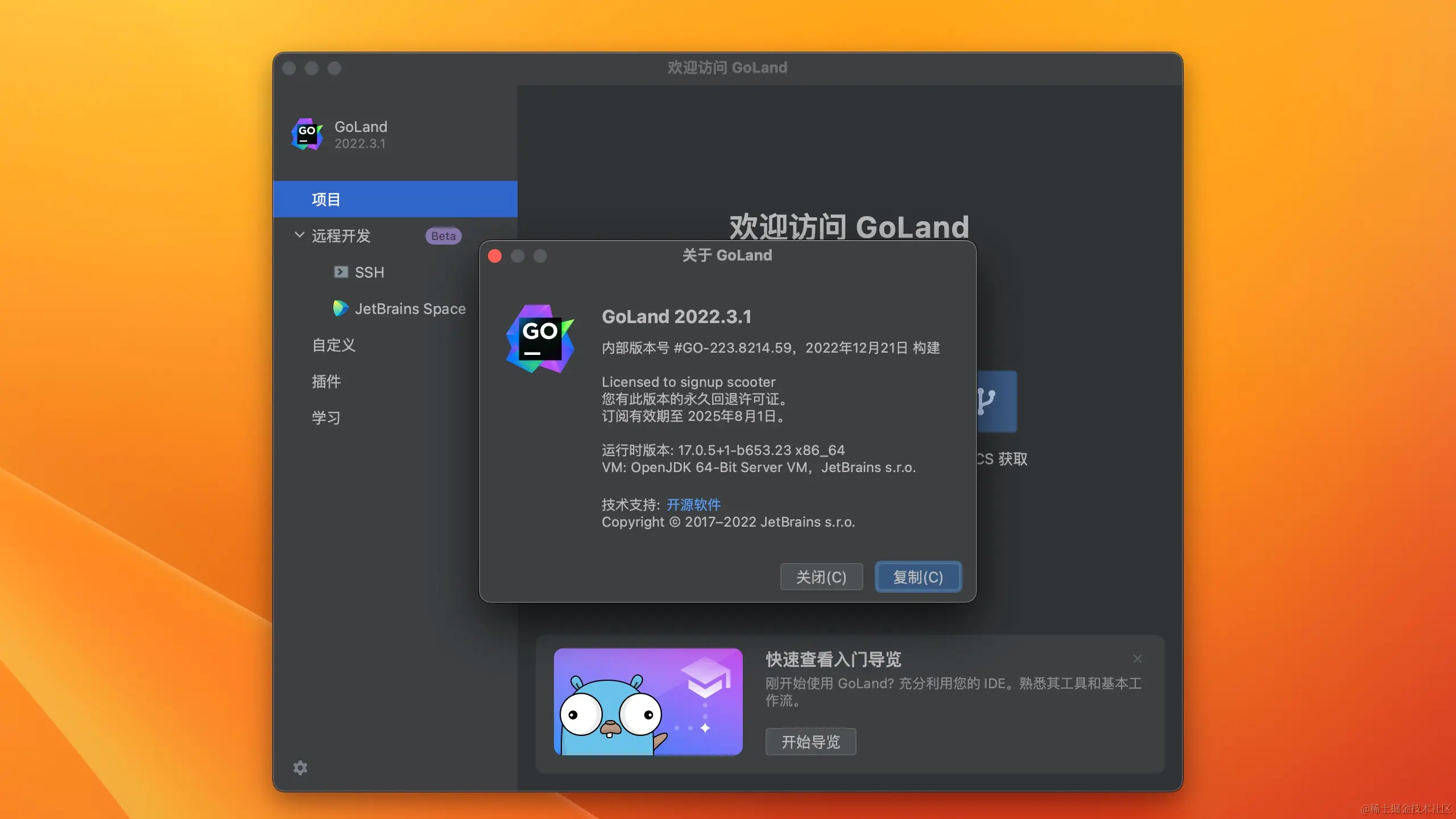
Task: Select JetBrains Space remote item
Action: (410, 308)
